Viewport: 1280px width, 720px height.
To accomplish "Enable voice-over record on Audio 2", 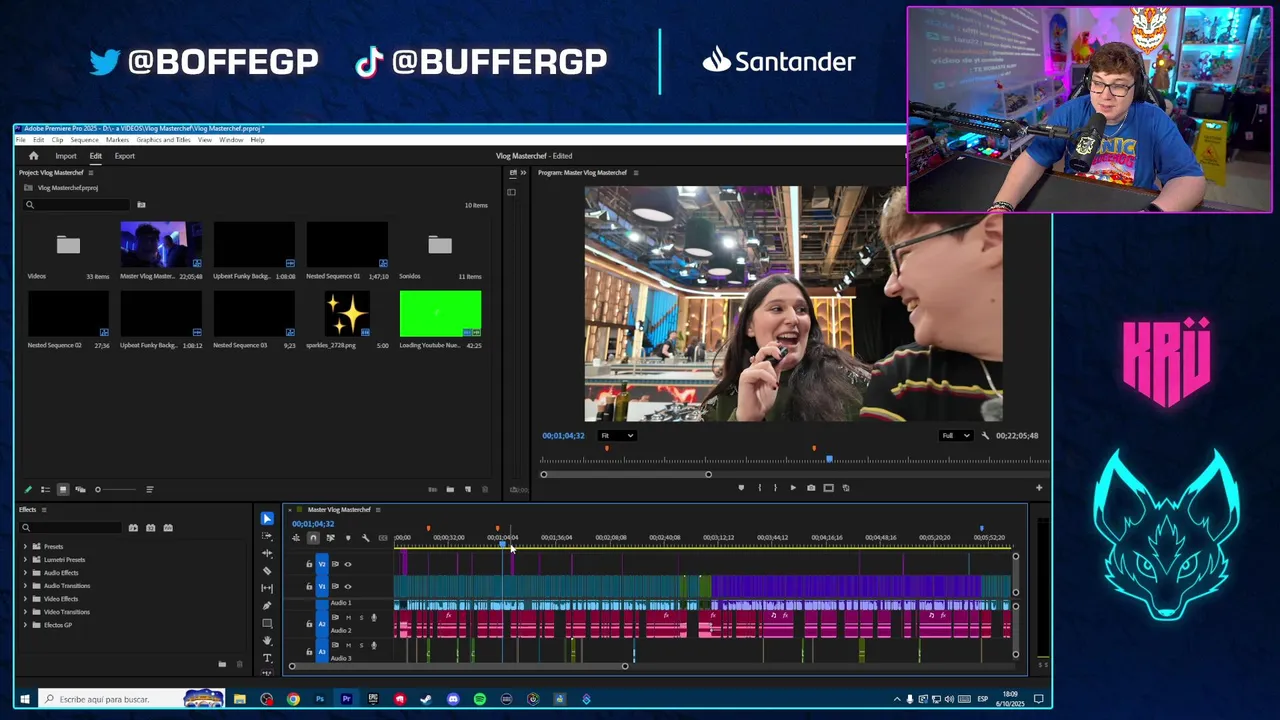I will click(x=374, y=618).
